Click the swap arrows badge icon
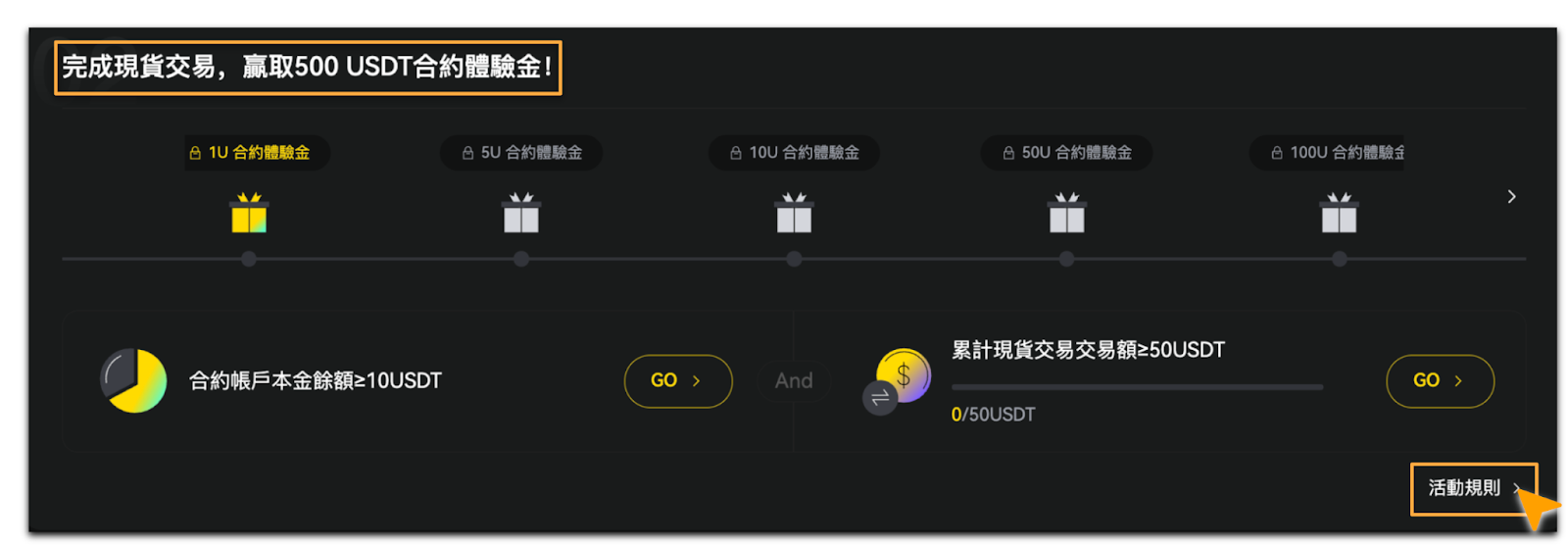Screen dimensions: 1568x546 pyautogui.click(x=880, y=397)
